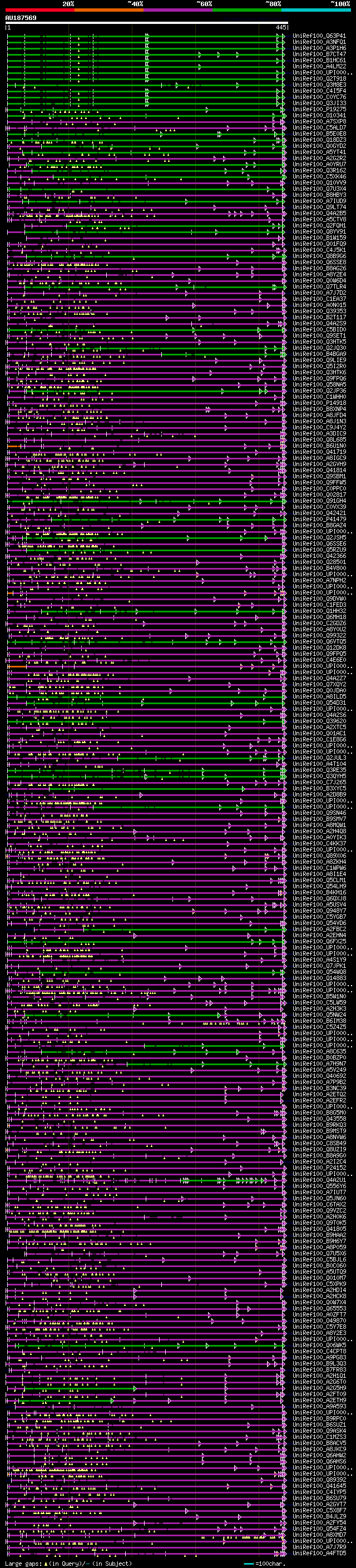Image resolution: width=356 pixels, height=1568 pixels.
Task: Select hit UniRef100_Q63P41
Action: [319, 36]
